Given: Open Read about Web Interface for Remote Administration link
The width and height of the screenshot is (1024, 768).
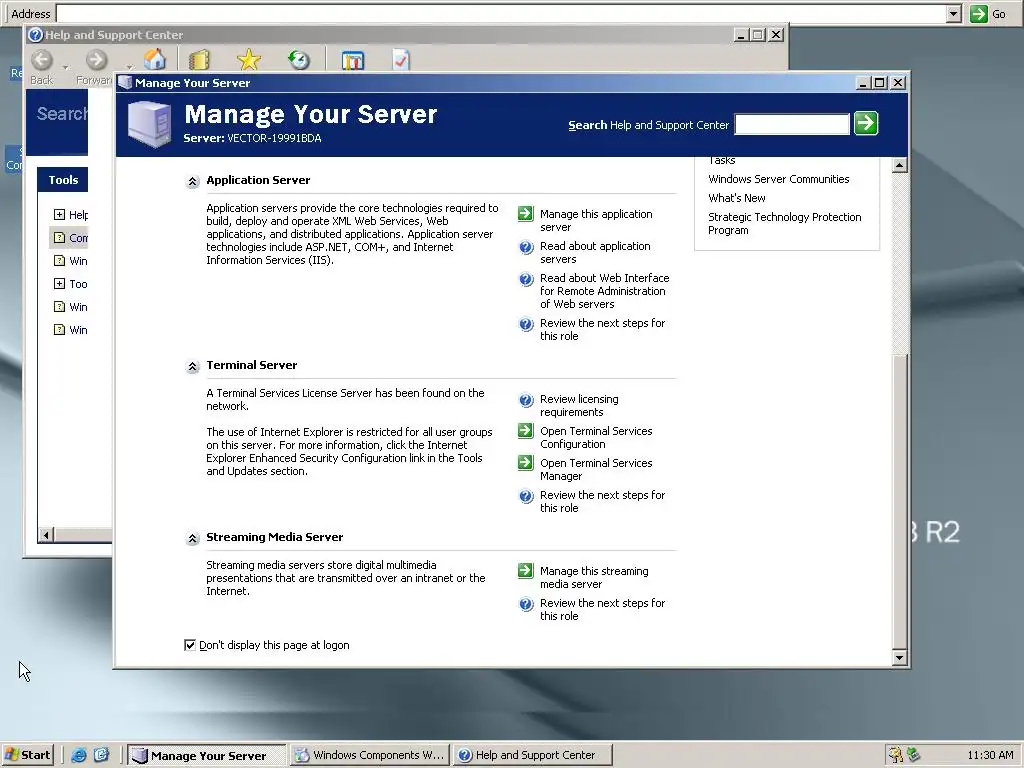Looking at the screenshot, I should (604, 291).
